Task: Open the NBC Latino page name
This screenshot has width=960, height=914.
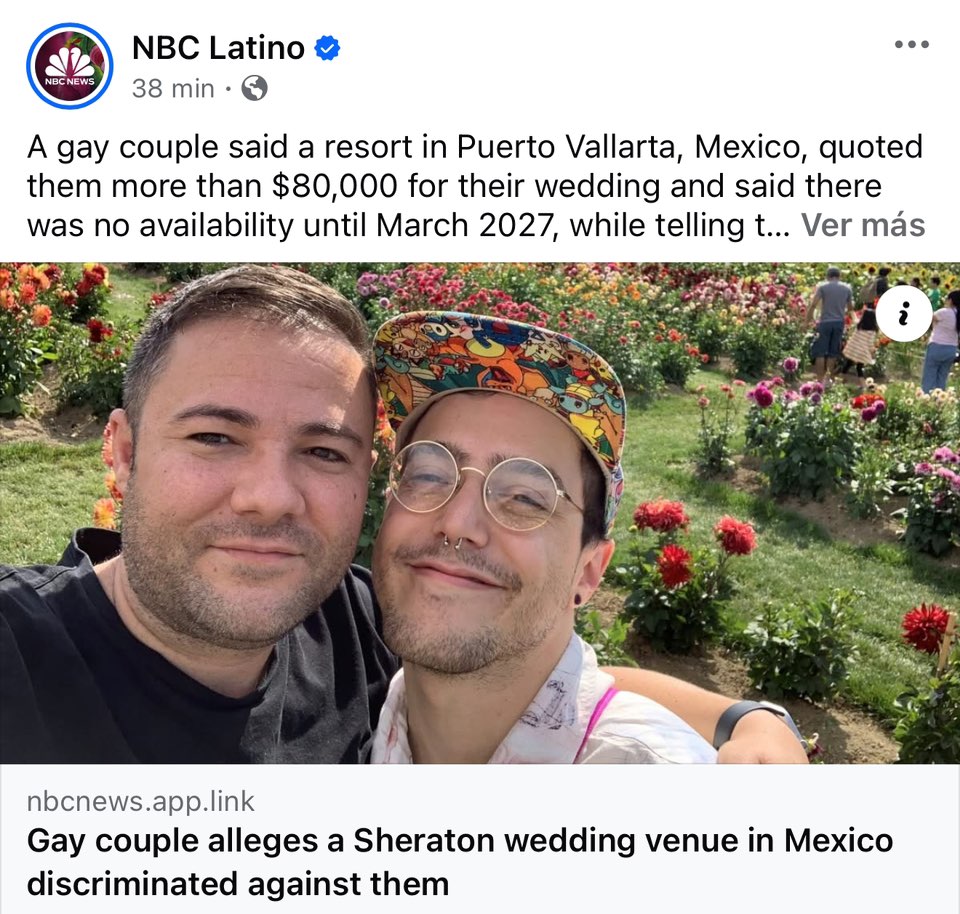Action: [x=218, y=47]
